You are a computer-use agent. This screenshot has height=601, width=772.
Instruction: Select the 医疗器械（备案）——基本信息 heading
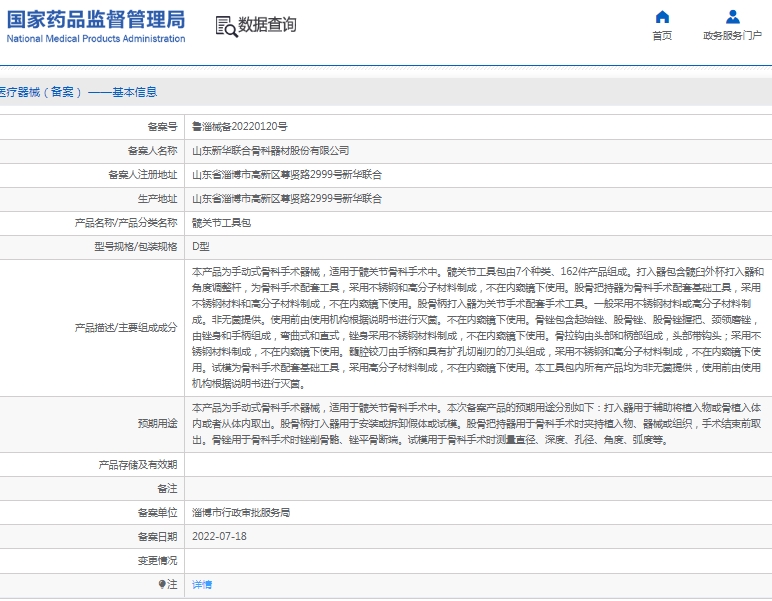click(78, 92)
